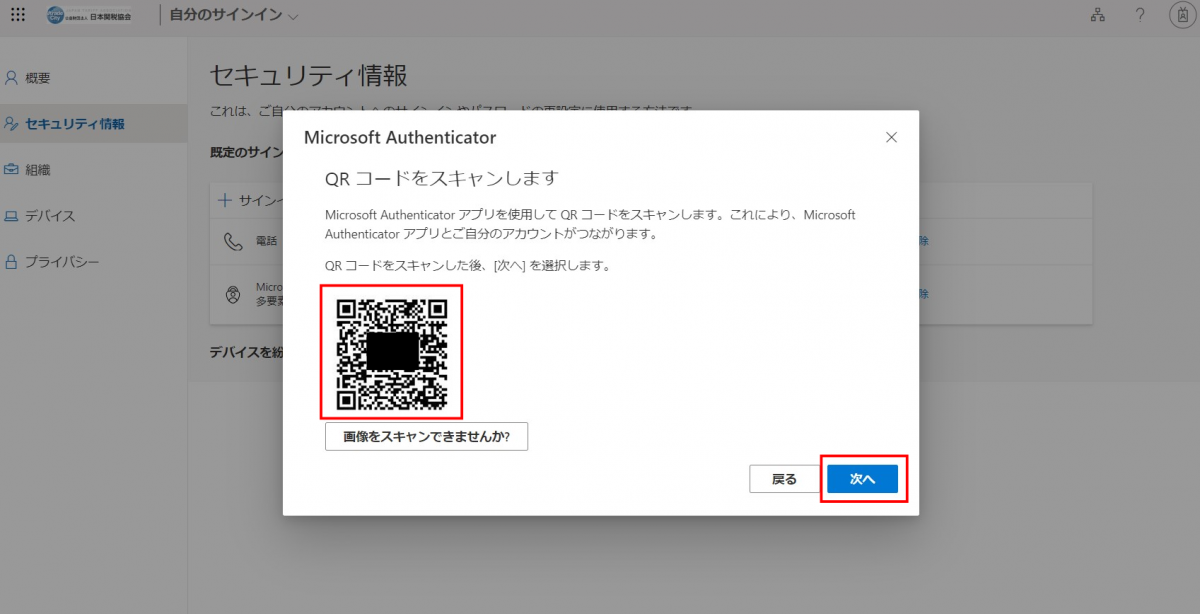Click the heading QR コードをスキャンします
1200x614 pixels.
coord(441,178)
